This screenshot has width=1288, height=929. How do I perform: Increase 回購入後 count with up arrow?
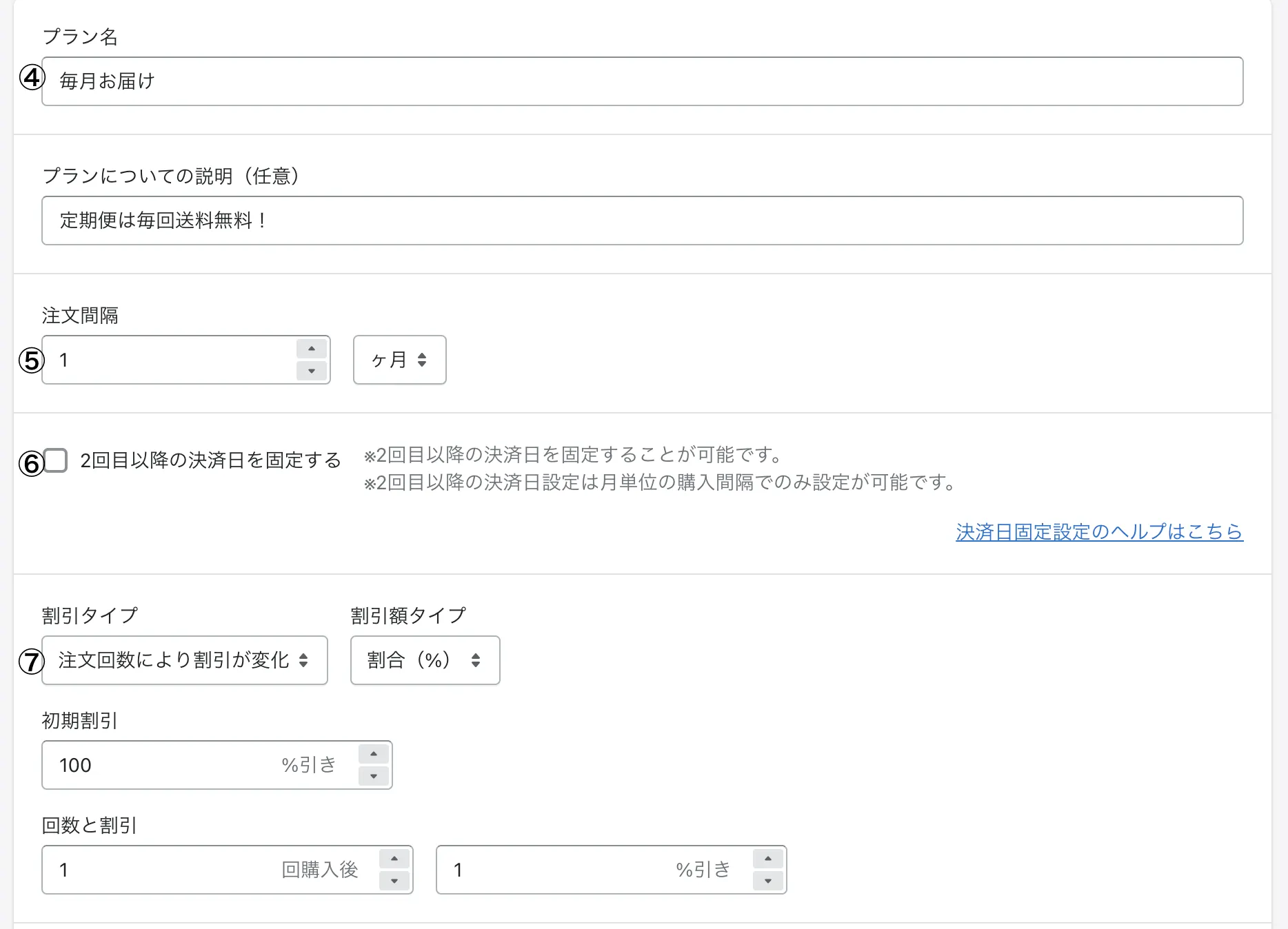(394, 859)
